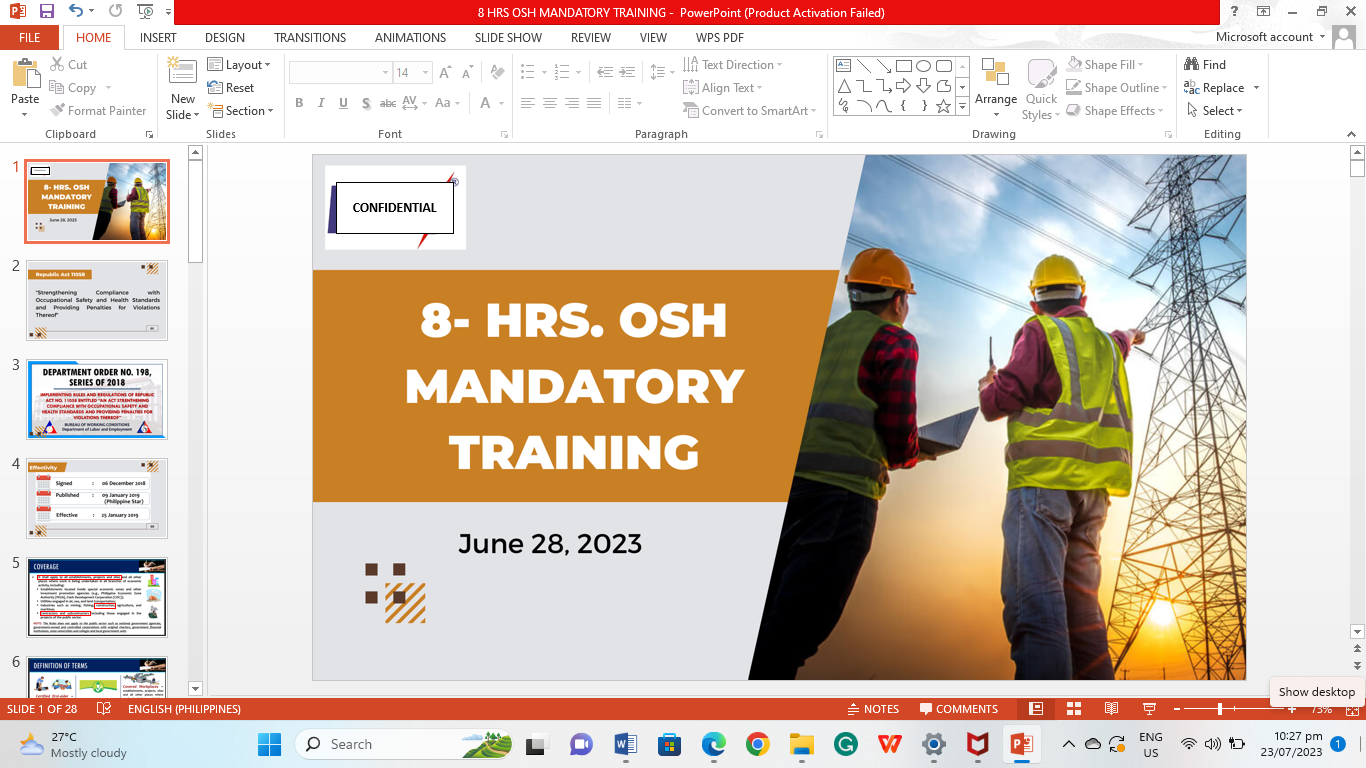Open the FILE tab

tap(30, 38)
